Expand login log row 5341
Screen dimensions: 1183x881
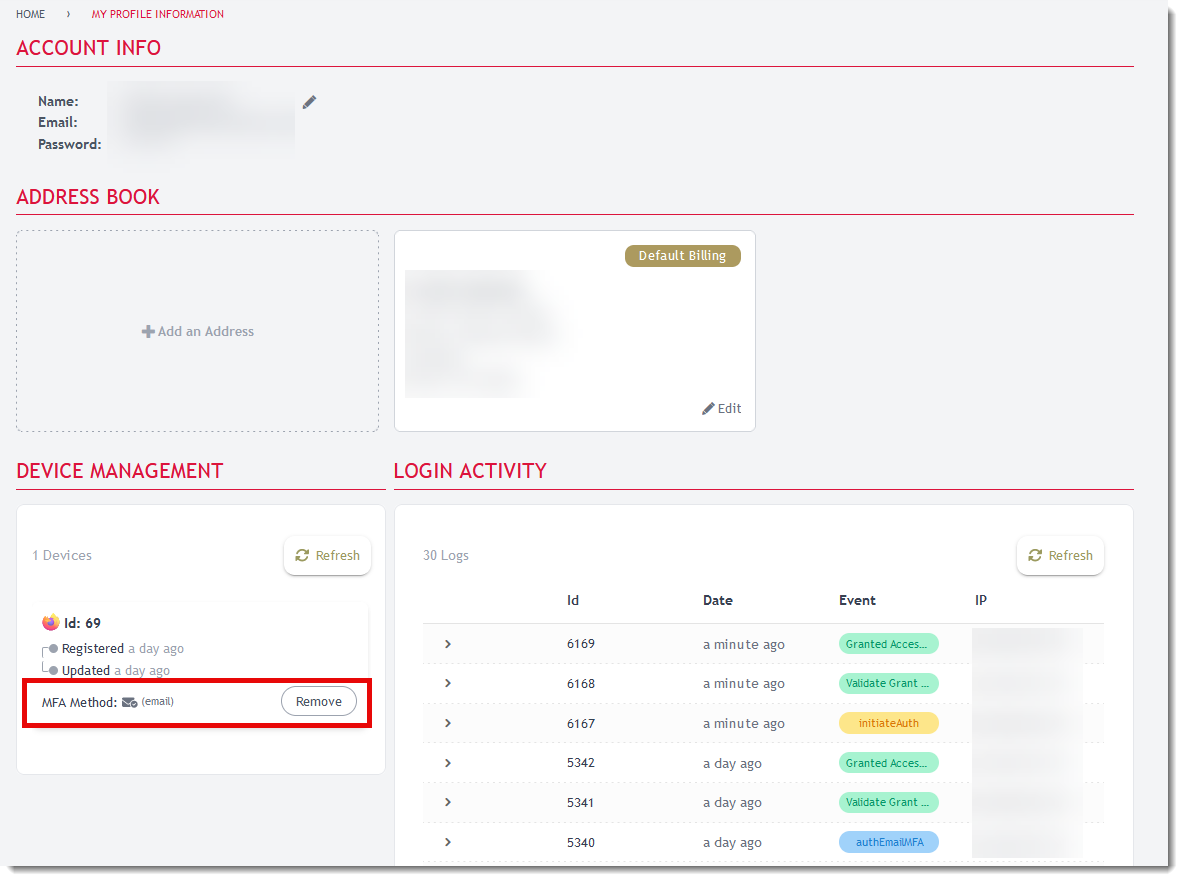click(x=447, y=803)
